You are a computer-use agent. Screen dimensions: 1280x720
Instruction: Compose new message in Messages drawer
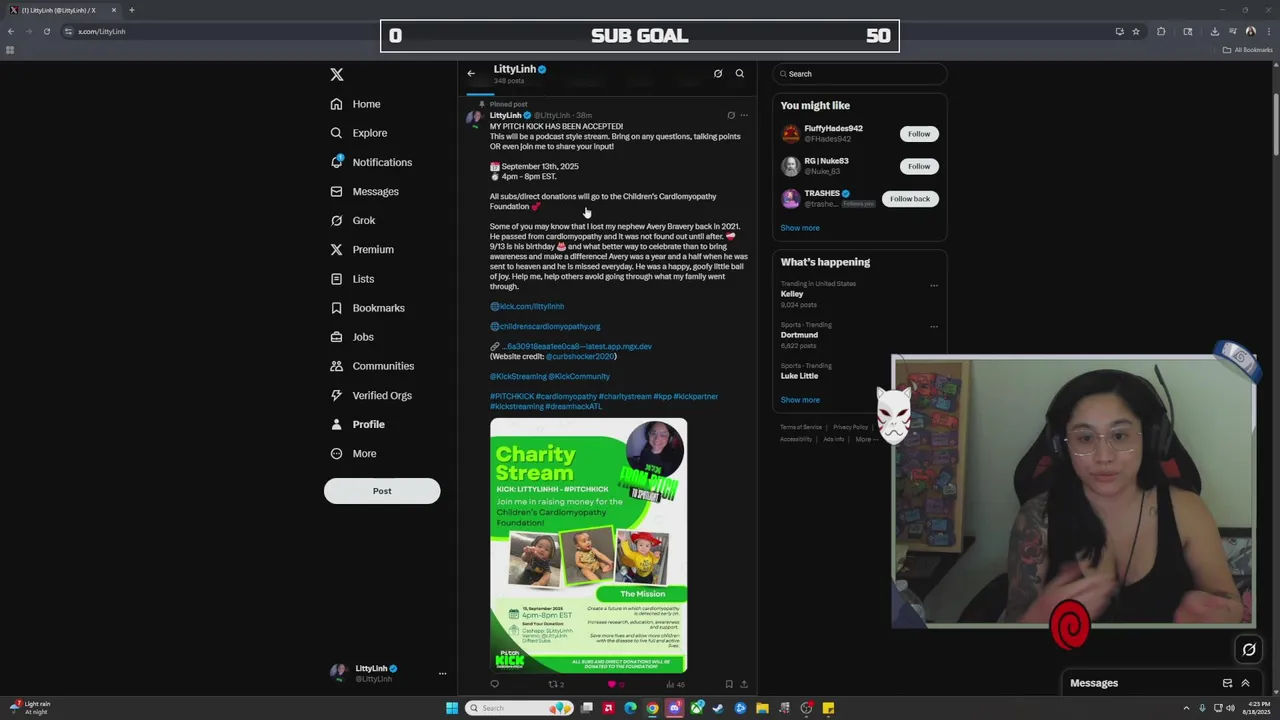1227,683
